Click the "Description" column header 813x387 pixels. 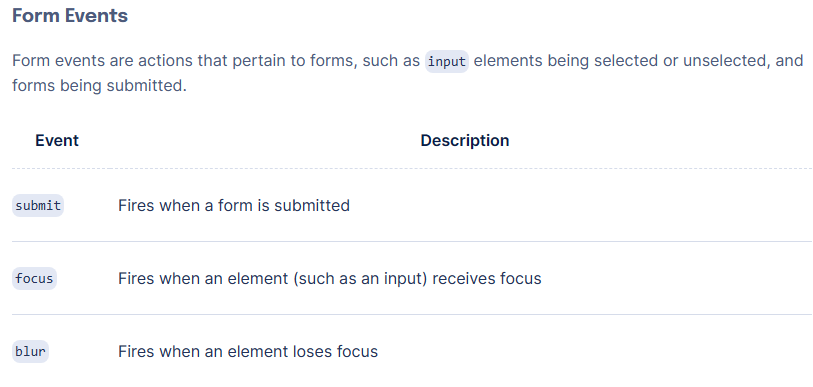click(465, 141)
